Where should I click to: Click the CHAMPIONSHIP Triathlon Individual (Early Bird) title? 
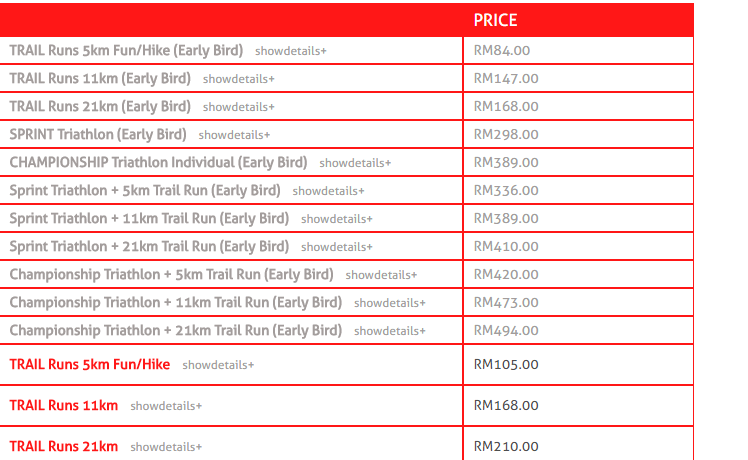point(158,163)
